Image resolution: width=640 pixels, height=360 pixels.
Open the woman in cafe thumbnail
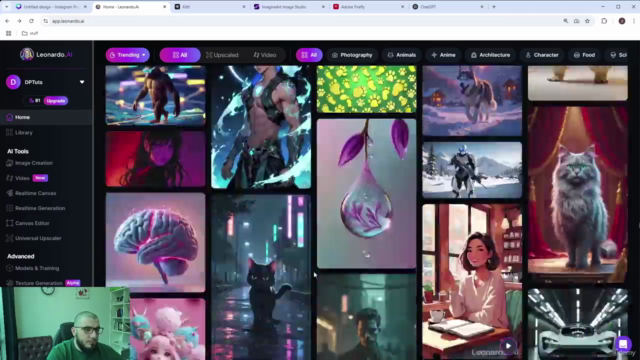coord(472,282)
